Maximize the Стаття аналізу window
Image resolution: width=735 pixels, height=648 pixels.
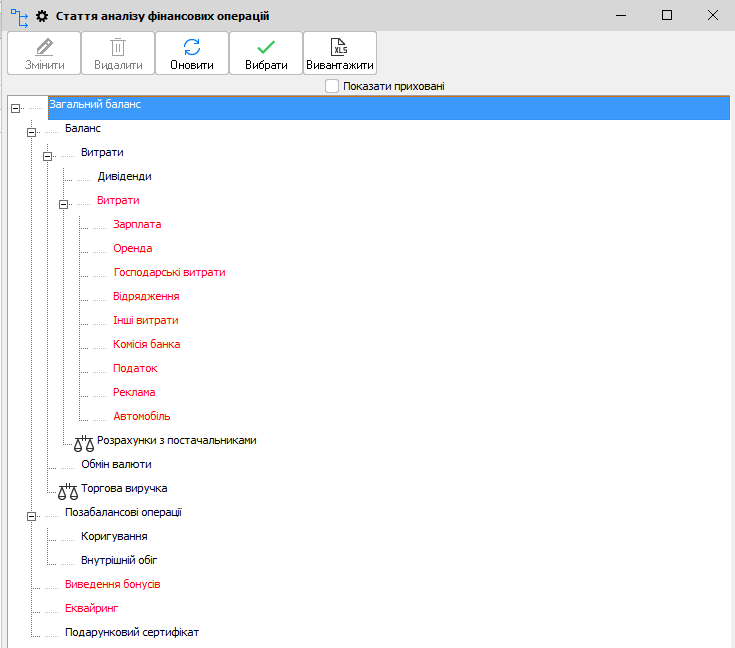[667, 16]
